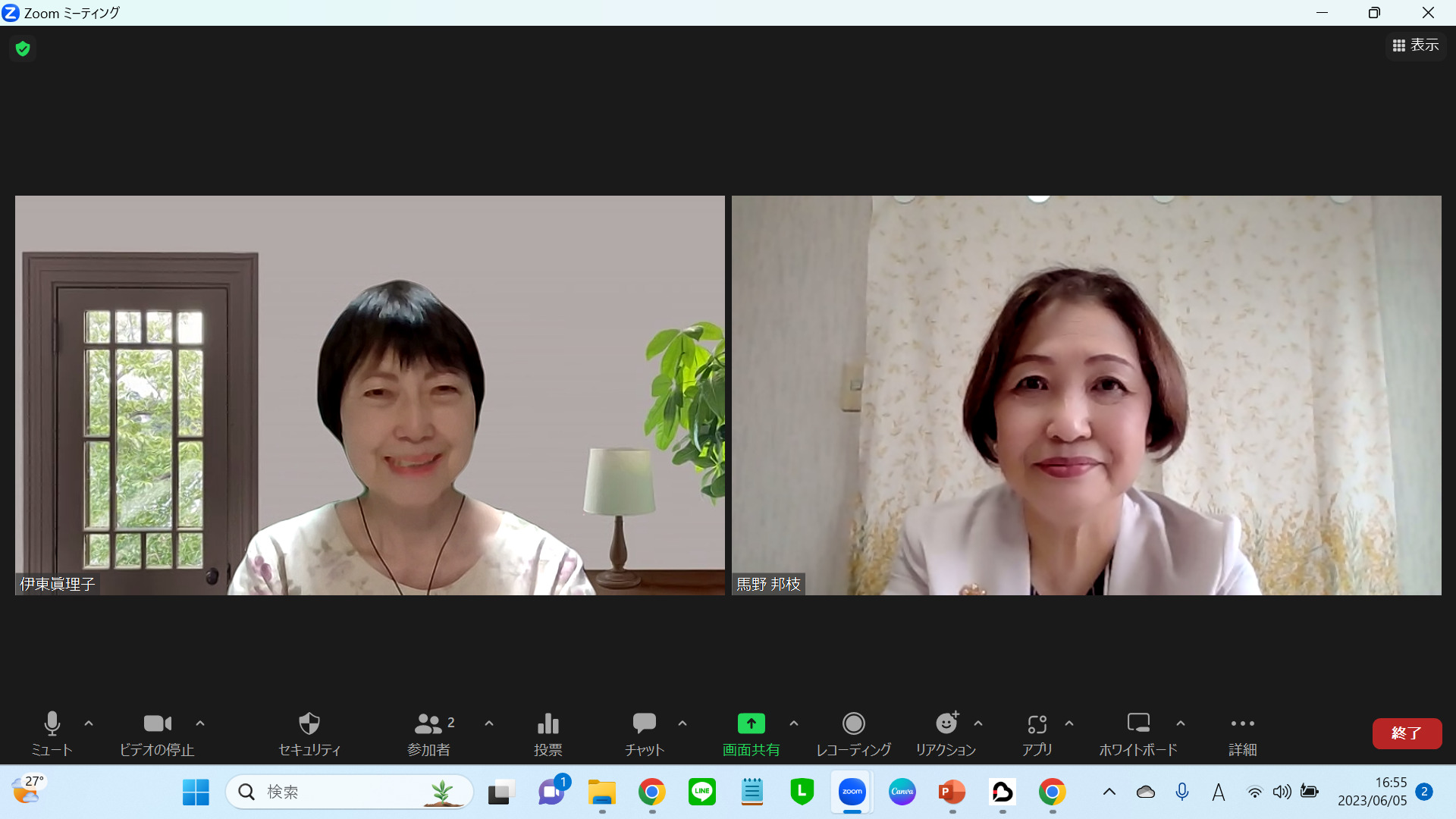Open the Chat (チャット) bubble icon
The image size is (1456, 819).
644,724
